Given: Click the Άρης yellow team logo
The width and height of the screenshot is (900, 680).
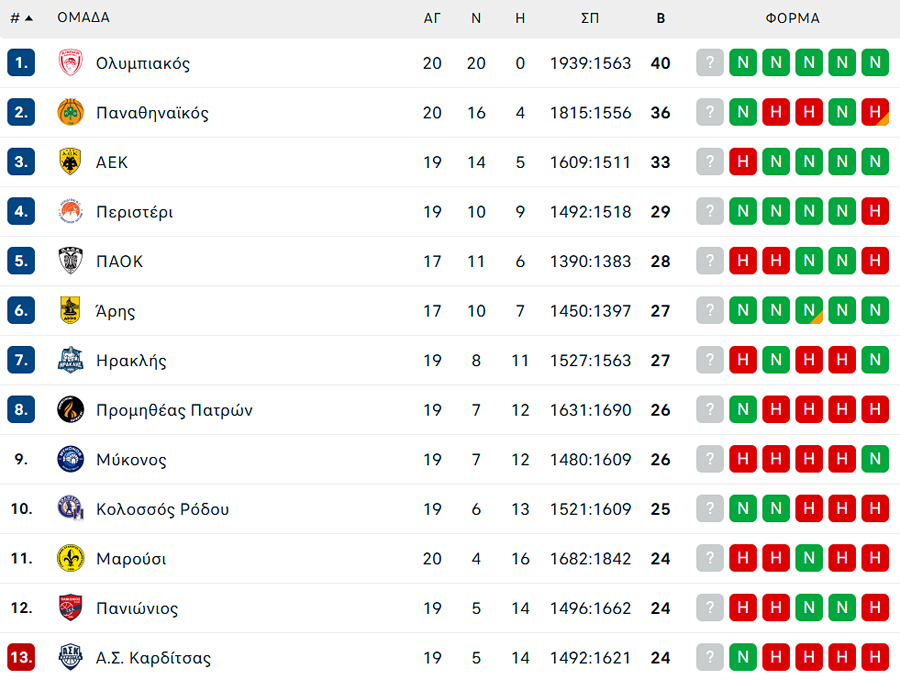Looking at the screenshot, I should (71, 311).
